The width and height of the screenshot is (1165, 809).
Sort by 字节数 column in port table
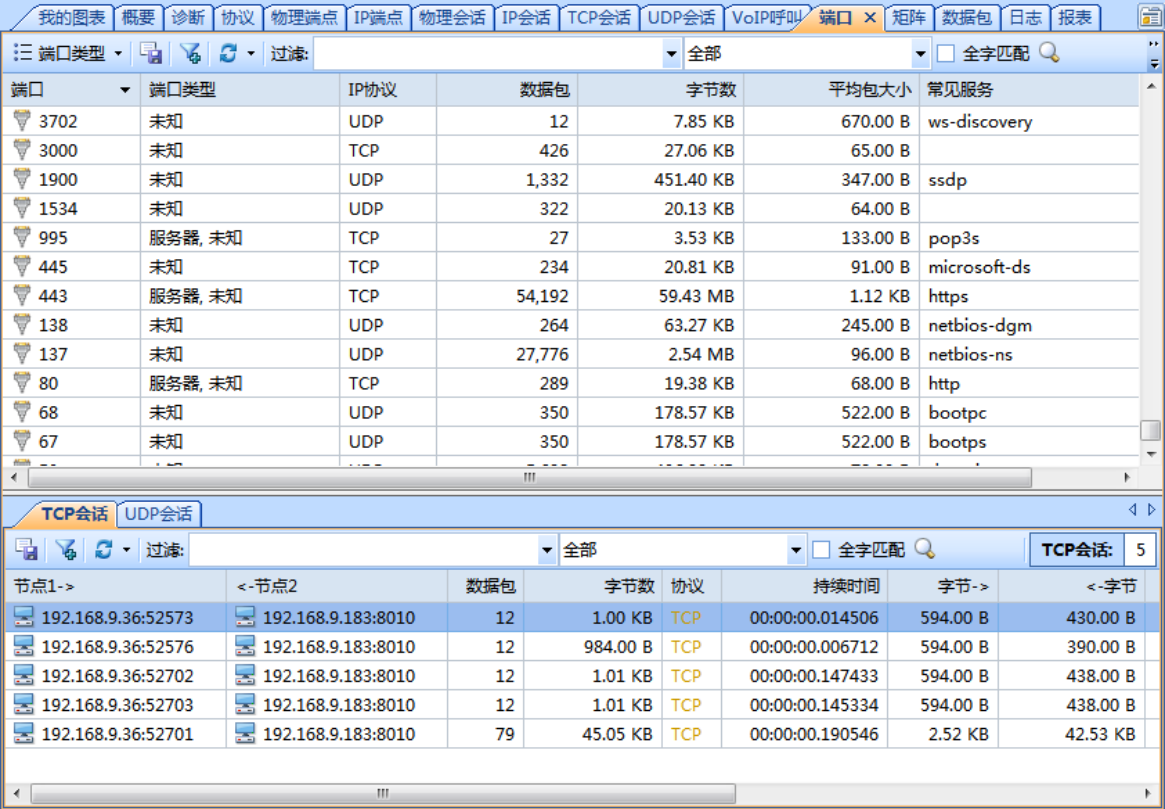pyautogui.click(x=661, y=90)
